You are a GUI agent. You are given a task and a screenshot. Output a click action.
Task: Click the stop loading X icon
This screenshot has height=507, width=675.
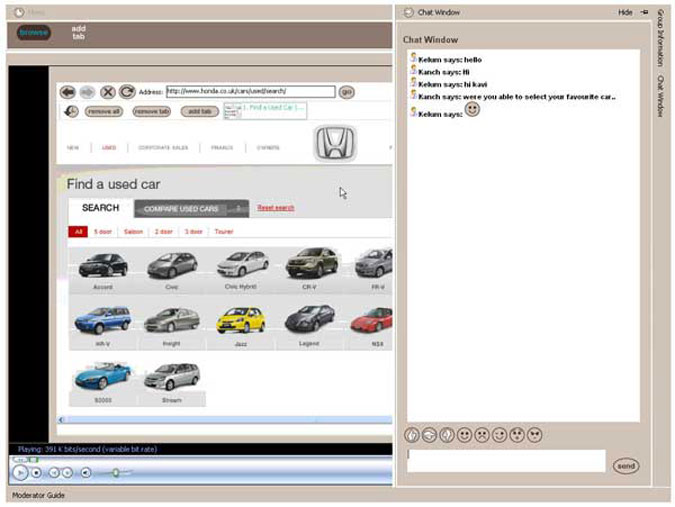[108, 92]
